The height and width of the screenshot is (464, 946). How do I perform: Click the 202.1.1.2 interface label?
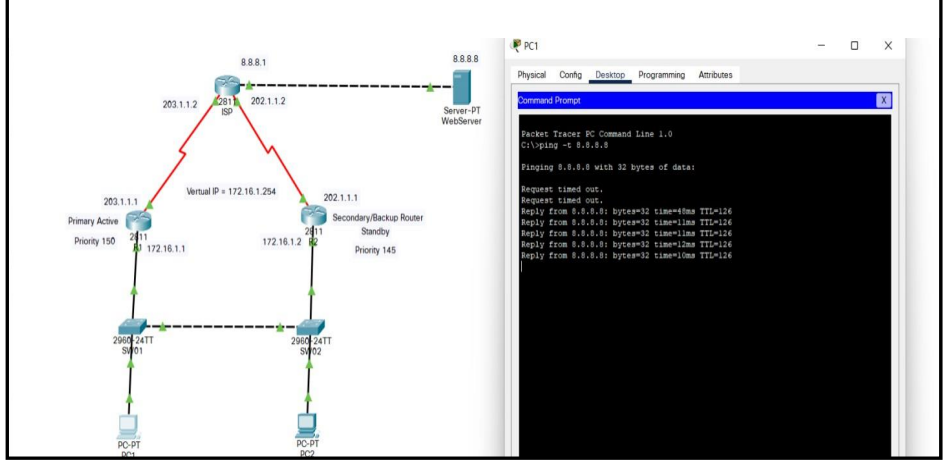pyautogui.click(x=268, y=101)
